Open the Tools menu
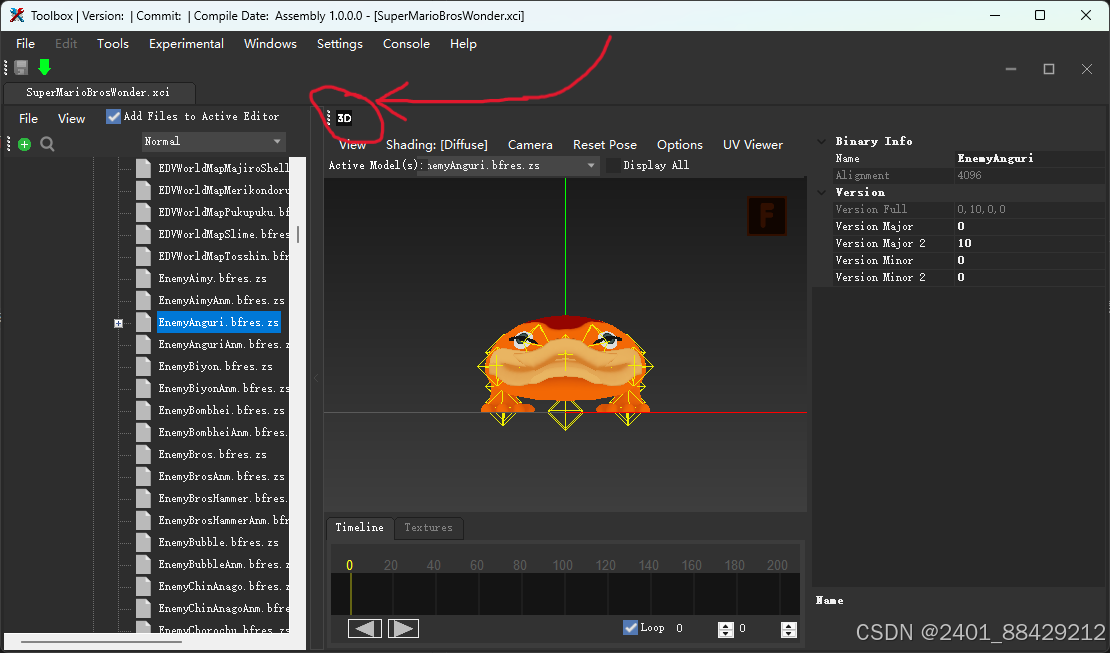 coord(113,44)
